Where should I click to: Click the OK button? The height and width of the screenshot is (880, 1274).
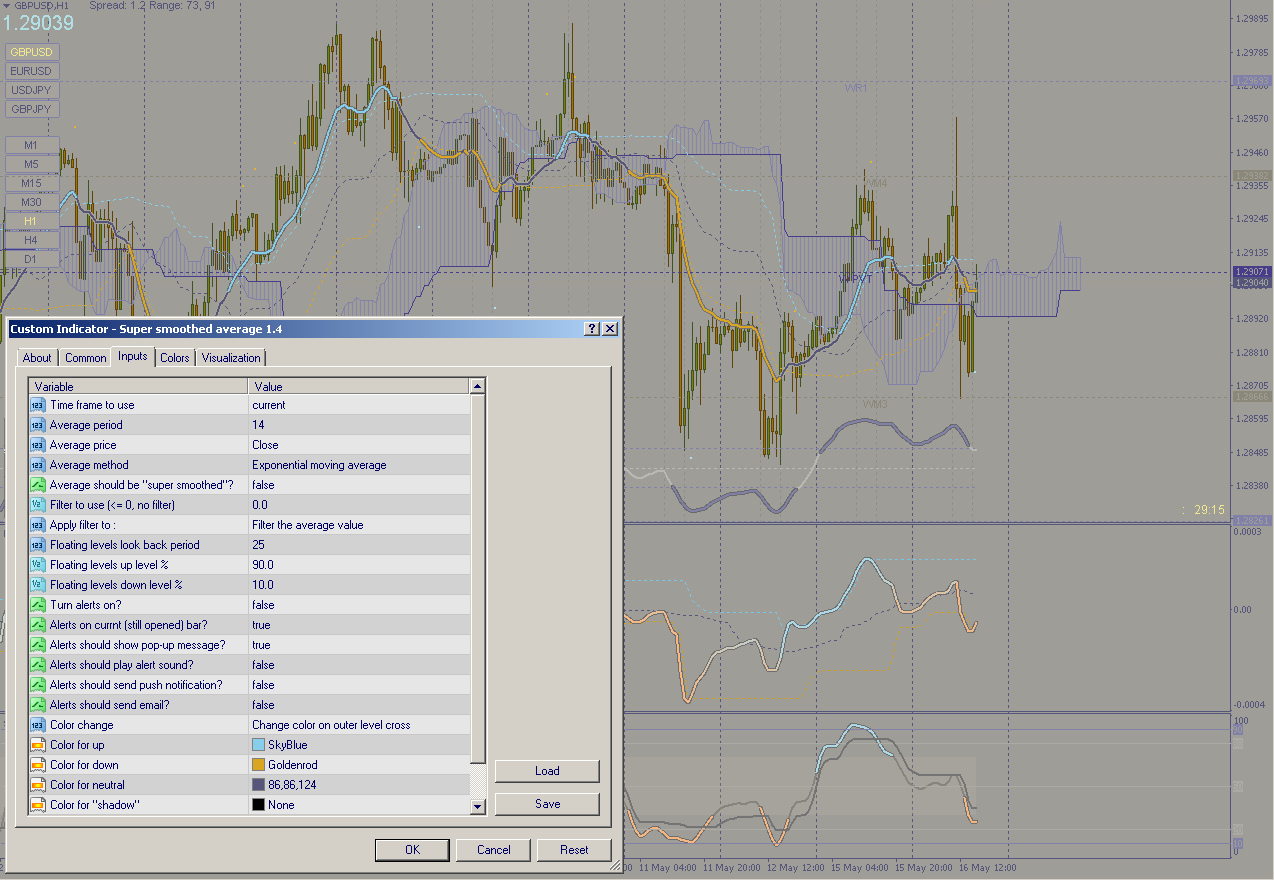tap(412, 850)
